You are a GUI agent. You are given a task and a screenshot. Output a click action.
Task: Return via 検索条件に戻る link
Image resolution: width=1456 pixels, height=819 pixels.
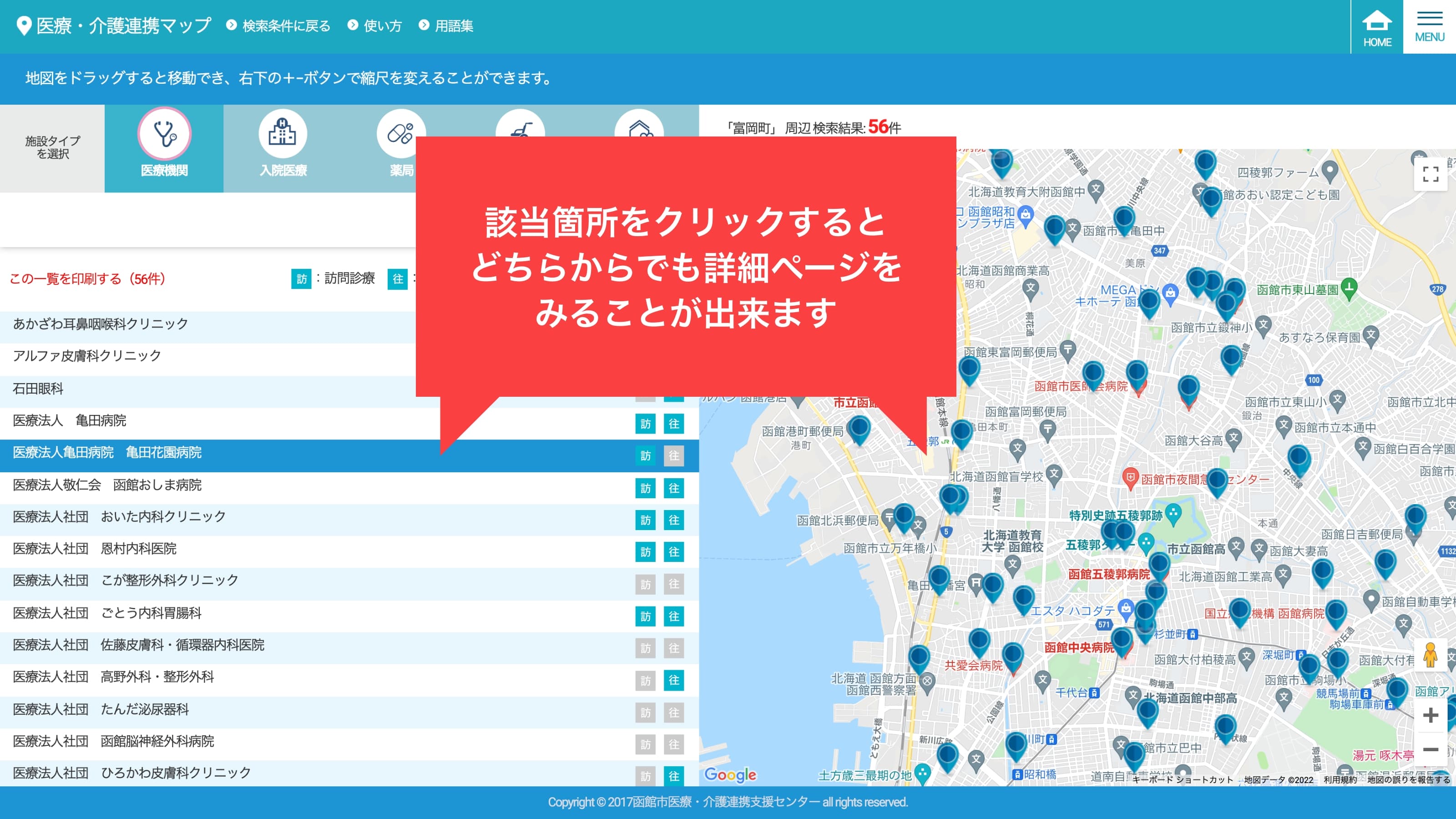(278, 26)
